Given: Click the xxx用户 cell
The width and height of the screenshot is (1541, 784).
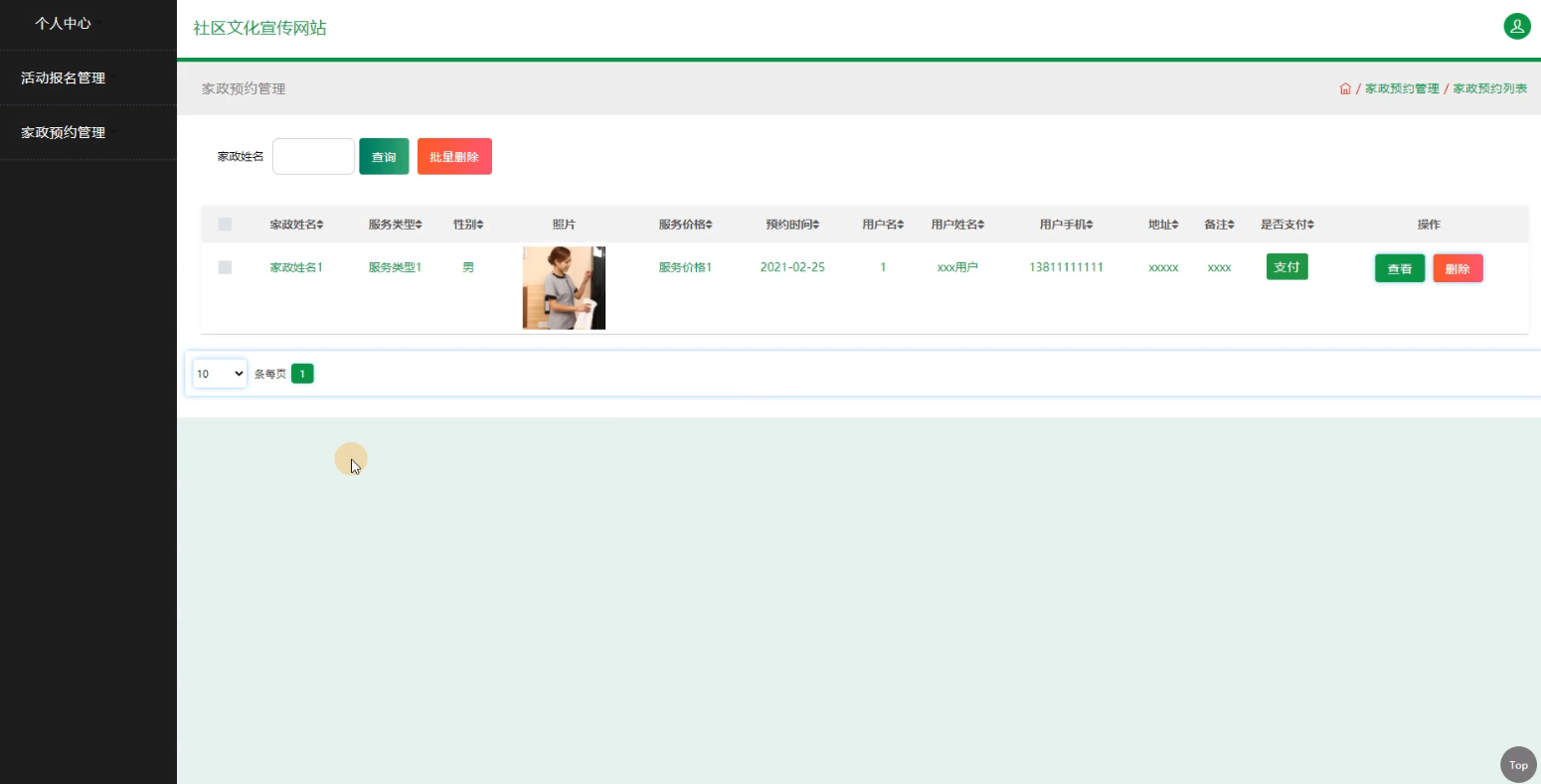Looking at the screenshot, I should (x=957, y=267).
